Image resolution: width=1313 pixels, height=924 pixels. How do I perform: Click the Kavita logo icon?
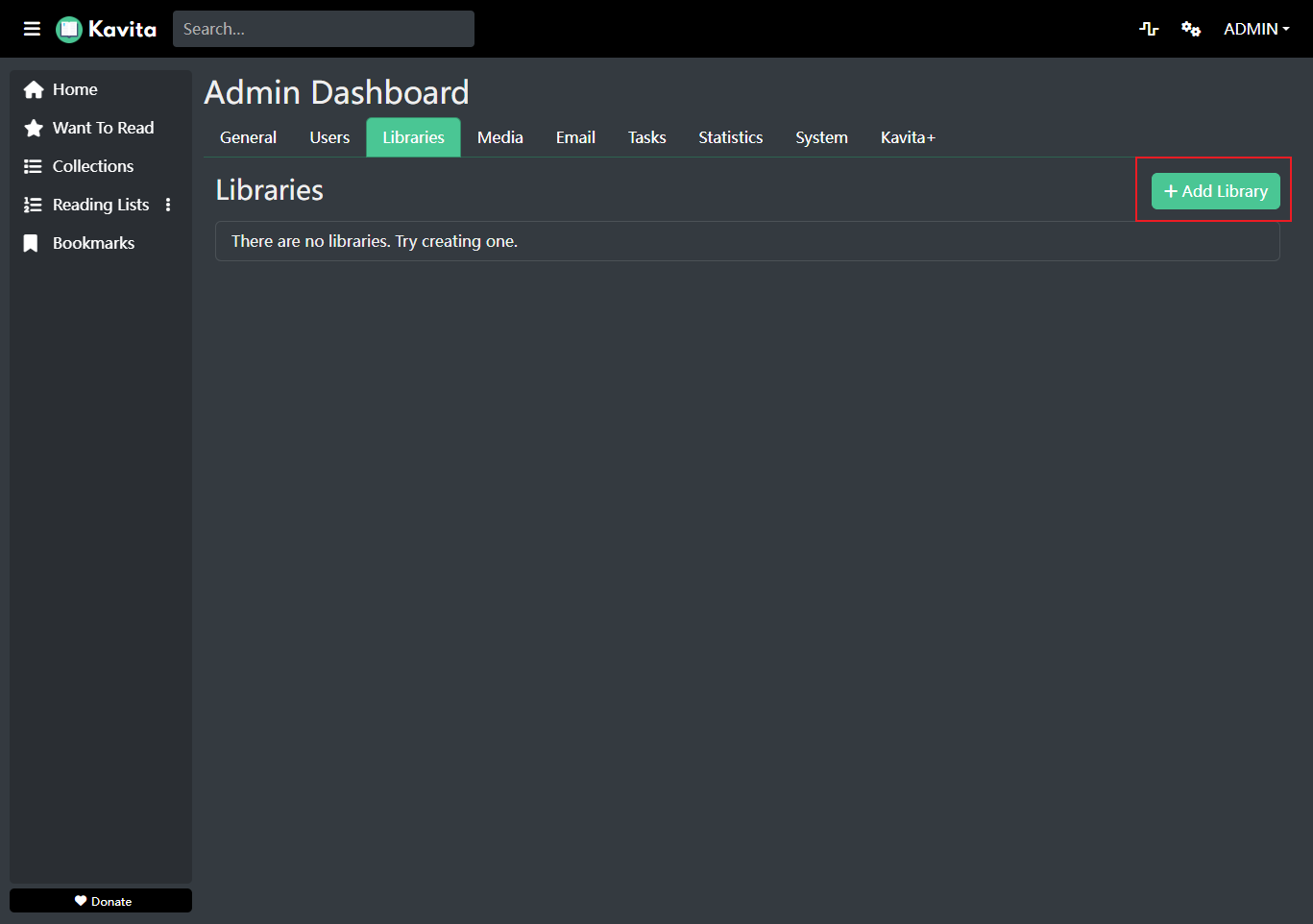[69, 30]
